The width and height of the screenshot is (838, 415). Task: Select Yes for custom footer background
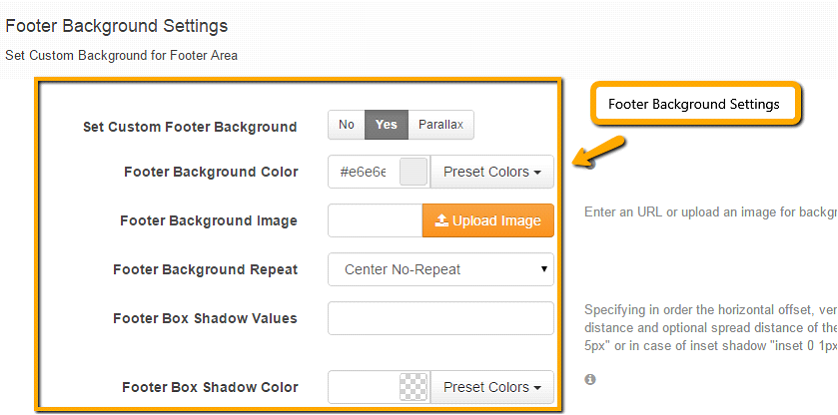386,125
